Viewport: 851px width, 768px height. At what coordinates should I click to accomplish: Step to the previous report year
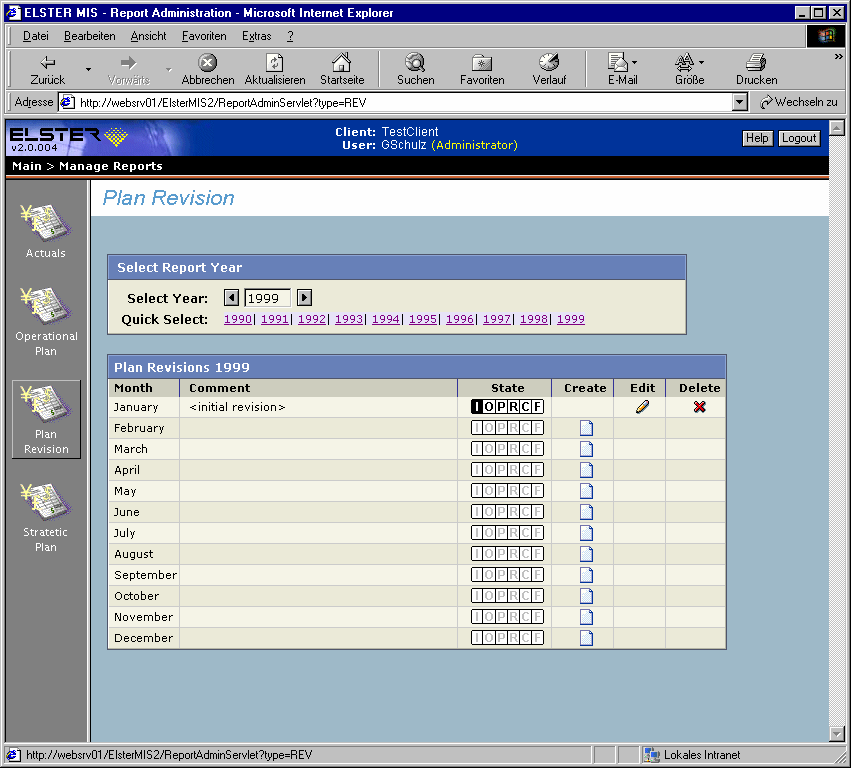click(x=231, y=298)
